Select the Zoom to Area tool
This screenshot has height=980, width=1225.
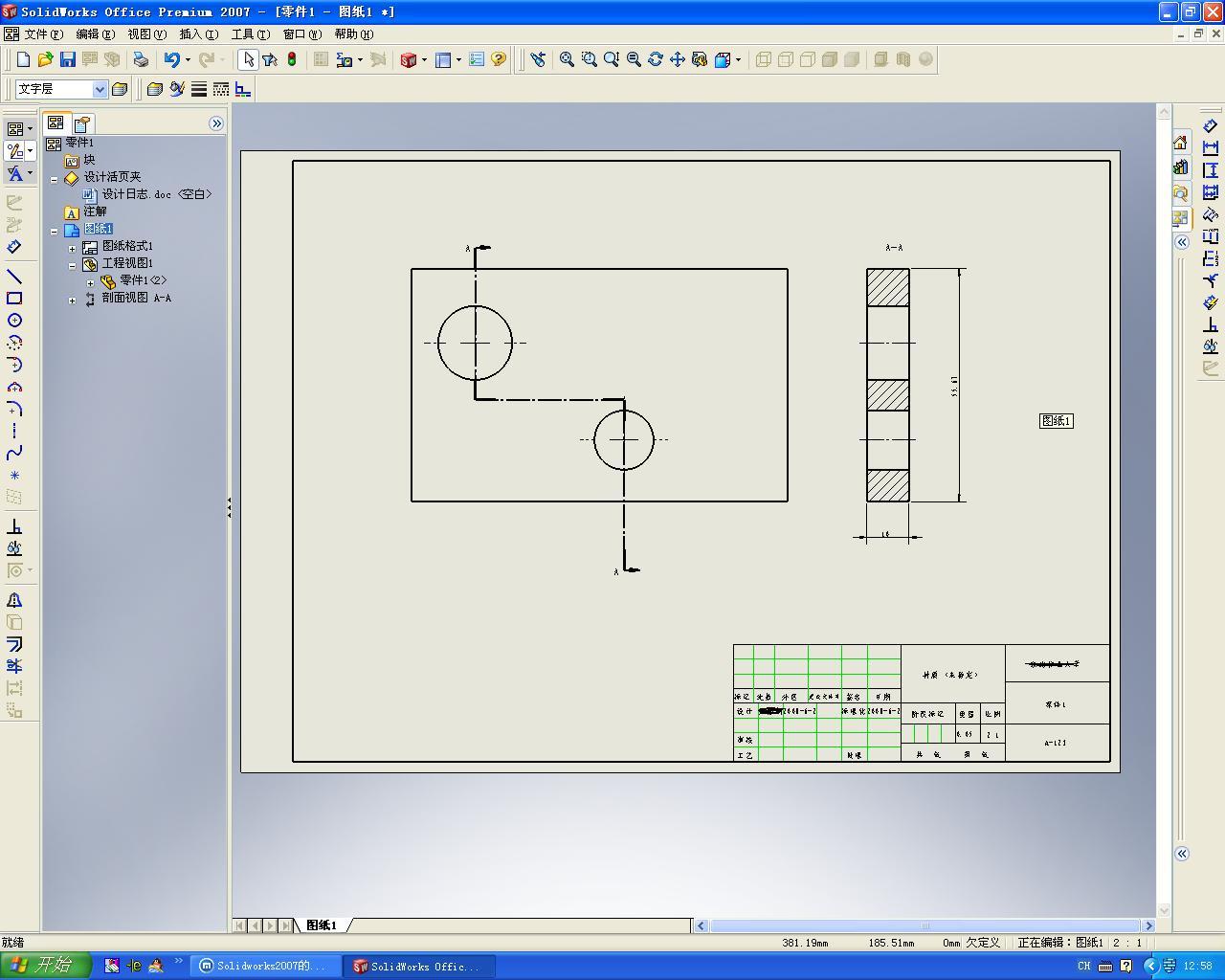tap(589, 59)
